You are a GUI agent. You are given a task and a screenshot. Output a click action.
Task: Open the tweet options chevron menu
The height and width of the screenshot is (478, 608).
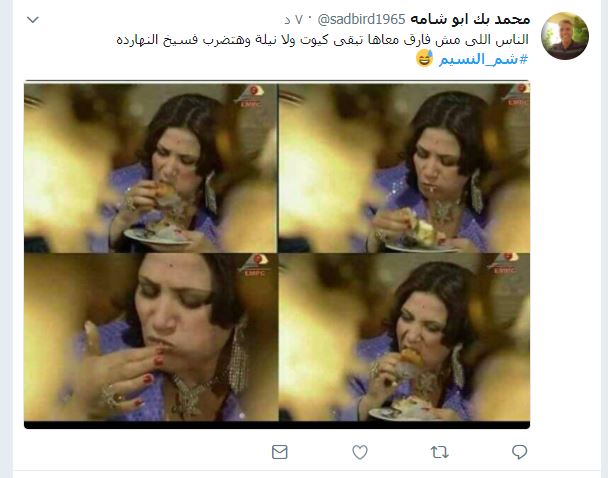click(x=33, y=20)
